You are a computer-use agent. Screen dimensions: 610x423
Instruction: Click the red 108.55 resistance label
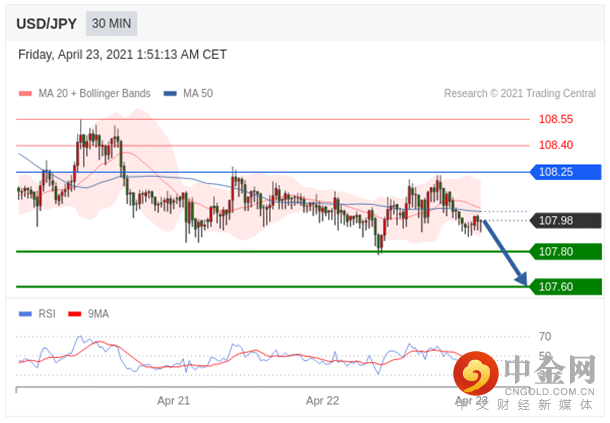coord(556,119)
